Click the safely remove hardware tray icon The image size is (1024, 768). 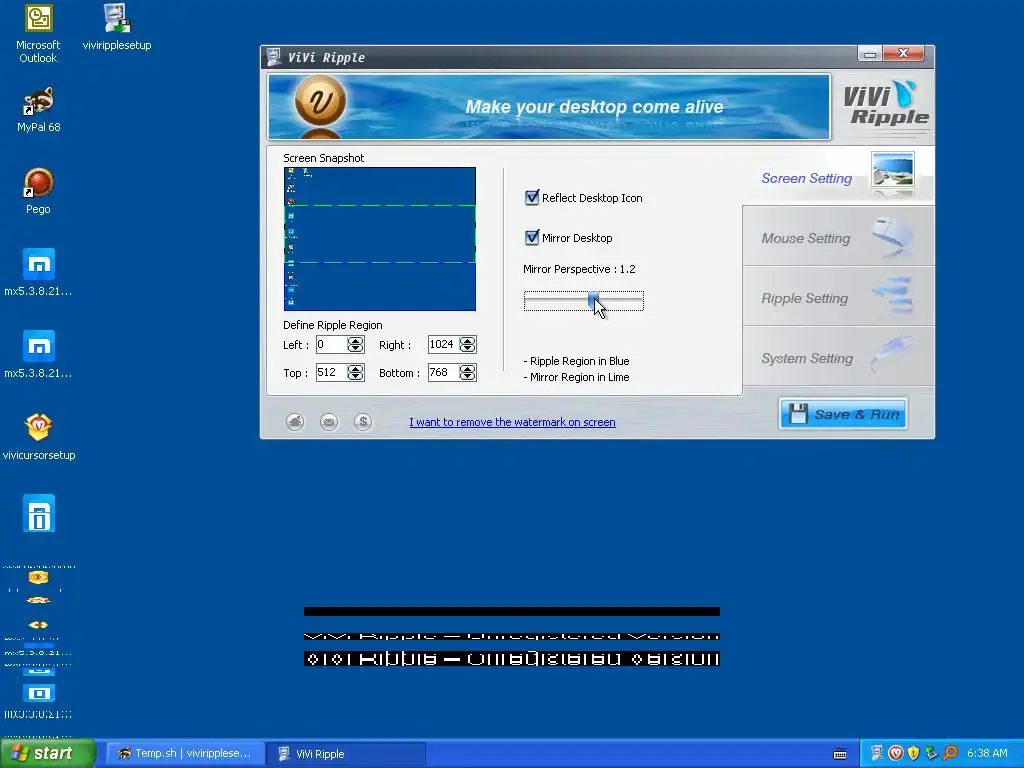pos(931,754)
